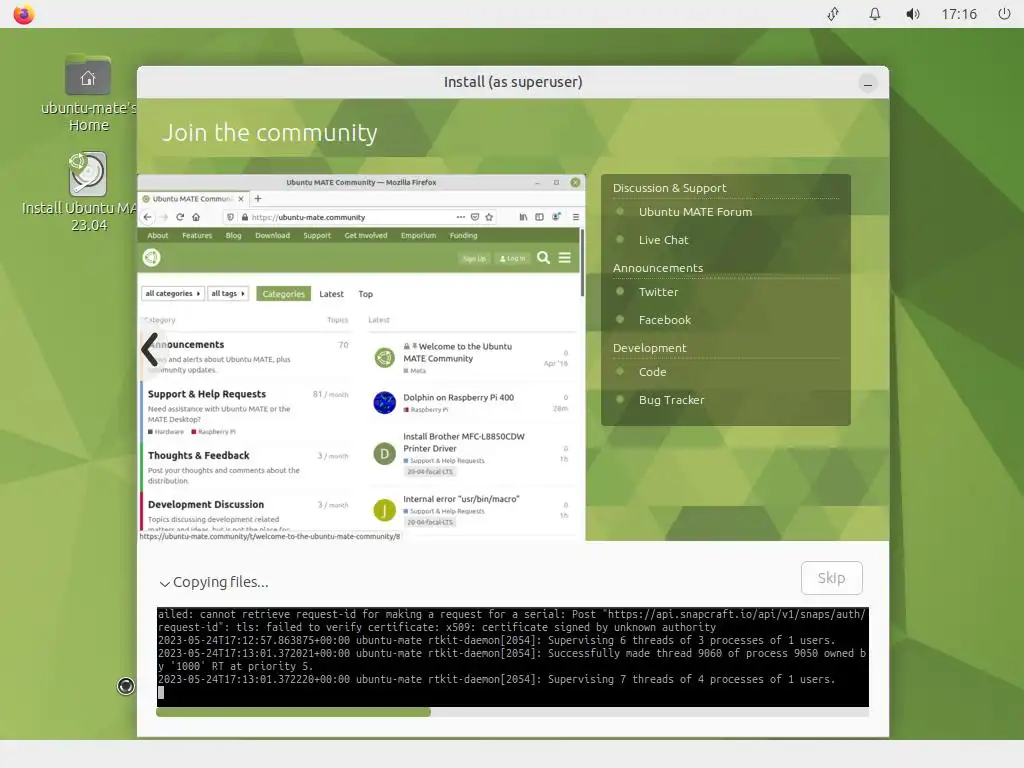Go to the previous slide with the left arrow
The width and height of the screenshot is (1024, 768).
point(150,349)
